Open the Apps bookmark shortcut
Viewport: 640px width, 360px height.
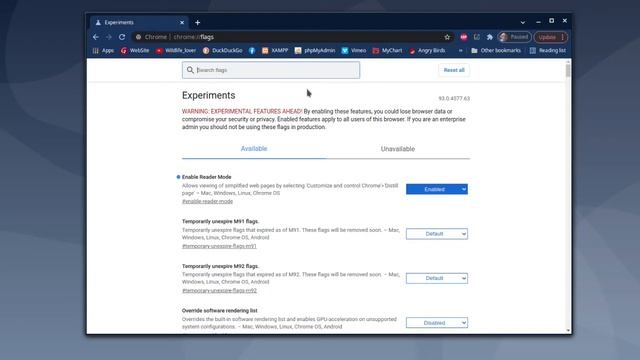103,51
